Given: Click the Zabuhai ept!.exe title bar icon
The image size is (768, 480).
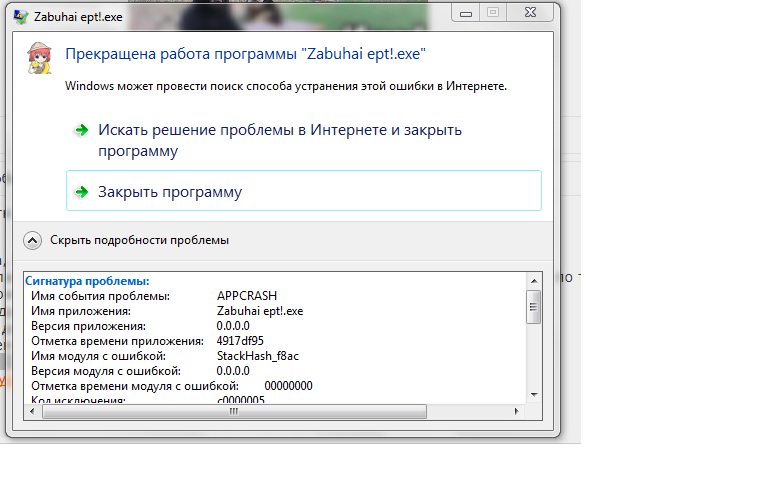Looking at the screenshot, I should coord(21,17).
